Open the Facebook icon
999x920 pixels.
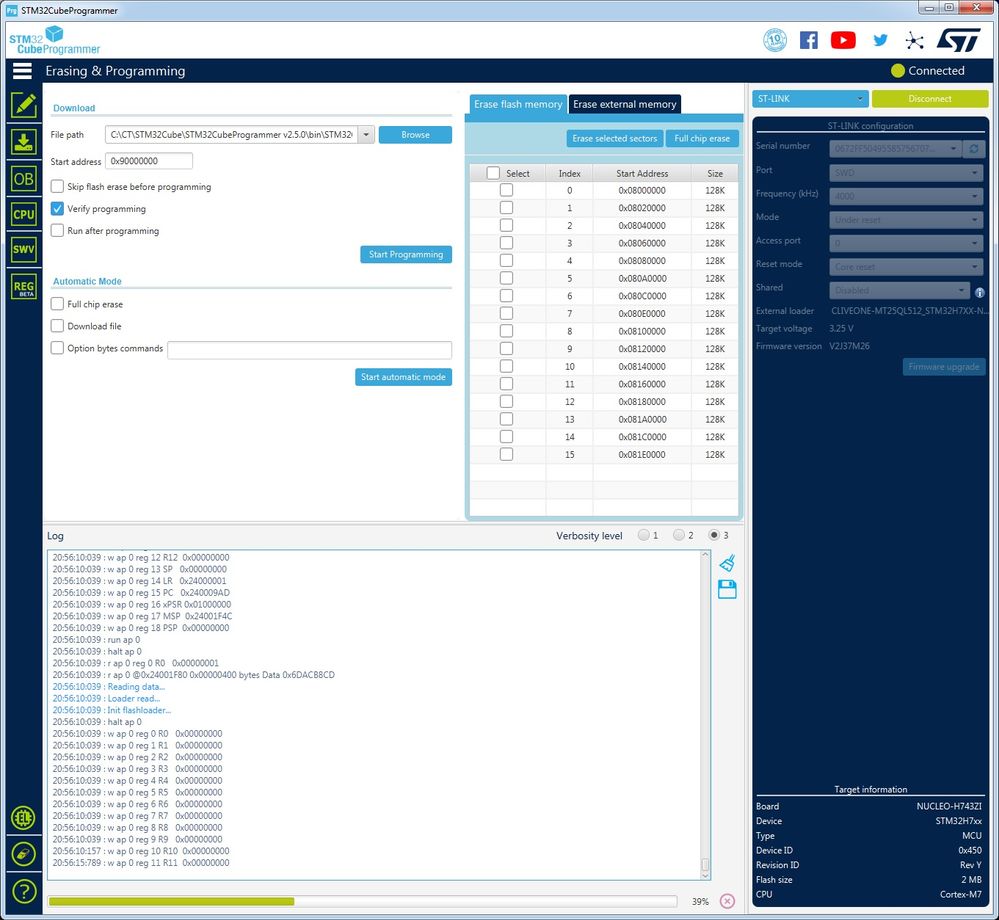[x=809, y=40]
